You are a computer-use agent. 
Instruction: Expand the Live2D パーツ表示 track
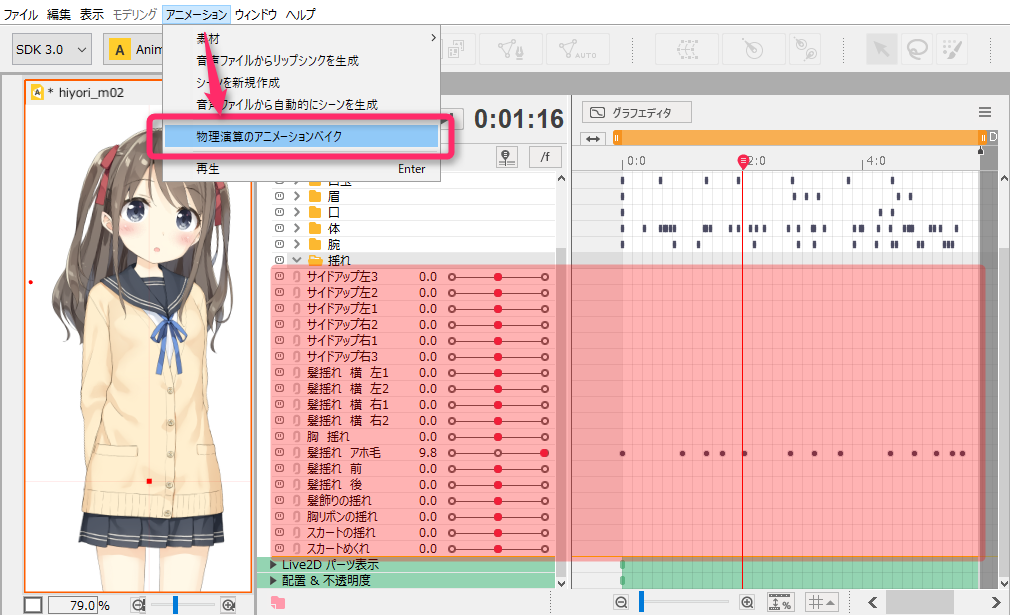coord(273,564)
